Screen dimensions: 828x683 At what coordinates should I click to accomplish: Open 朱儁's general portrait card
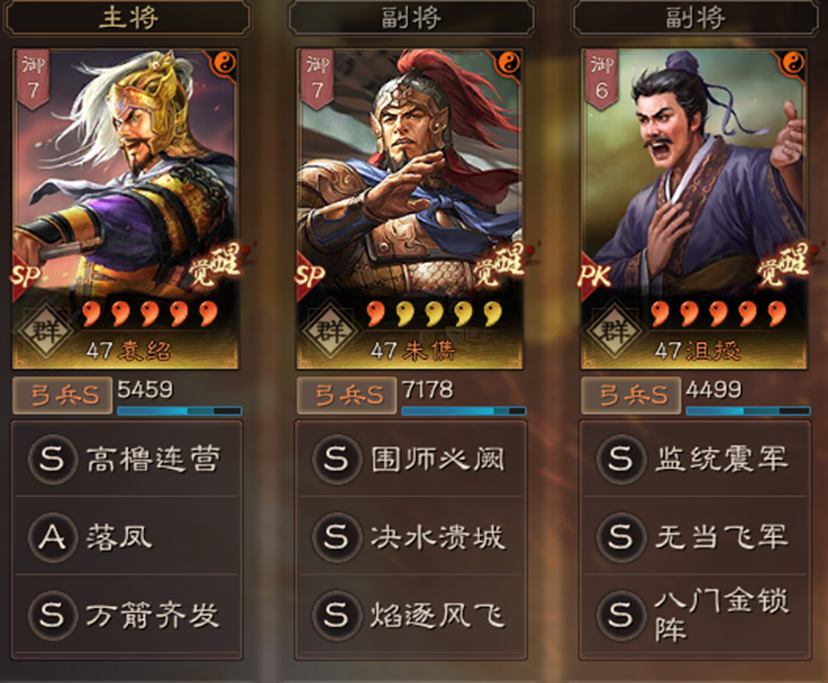pos(410,209)
